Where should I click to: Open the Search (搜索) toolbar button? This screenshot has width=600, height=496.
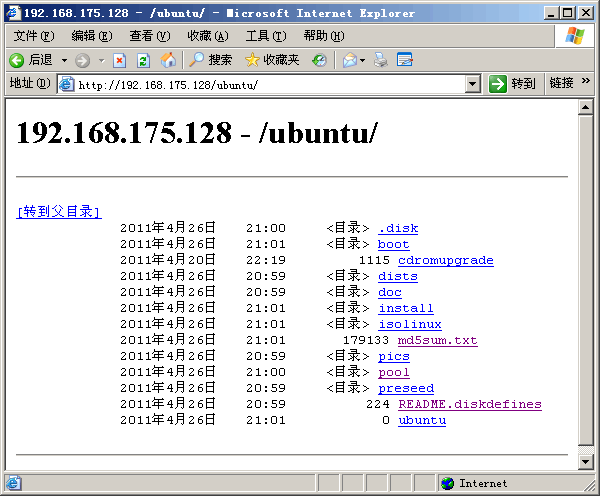click(x=211, y=60)
